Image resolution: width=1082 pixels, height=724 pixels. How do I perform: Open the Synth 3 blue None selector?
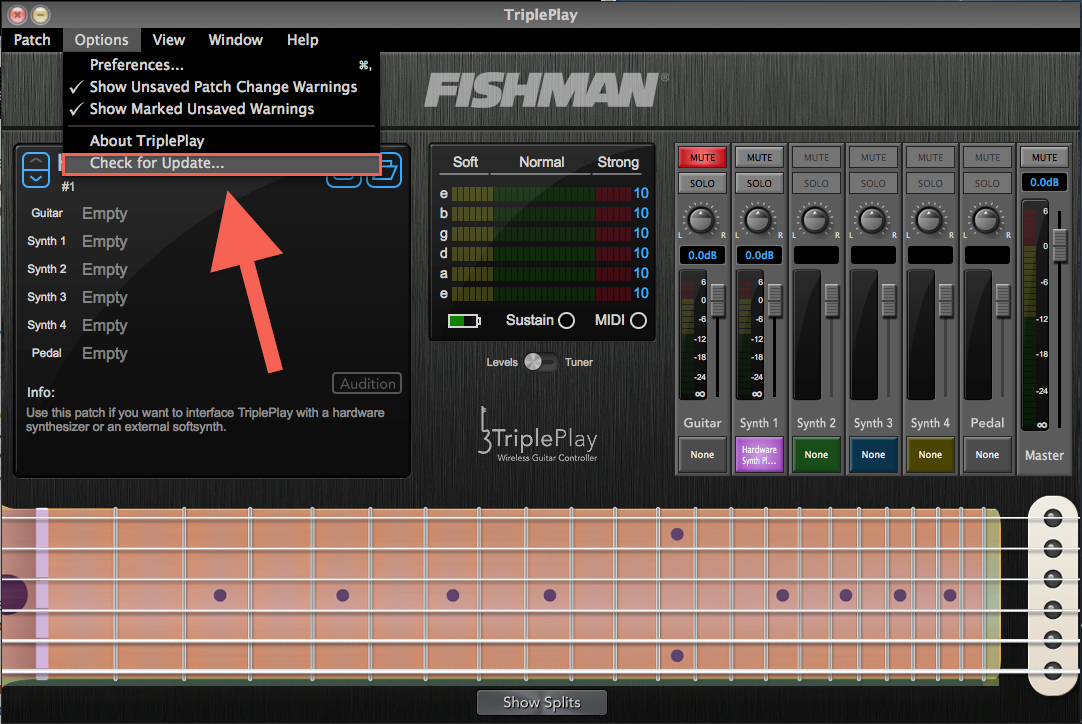[x=873, y=454]
